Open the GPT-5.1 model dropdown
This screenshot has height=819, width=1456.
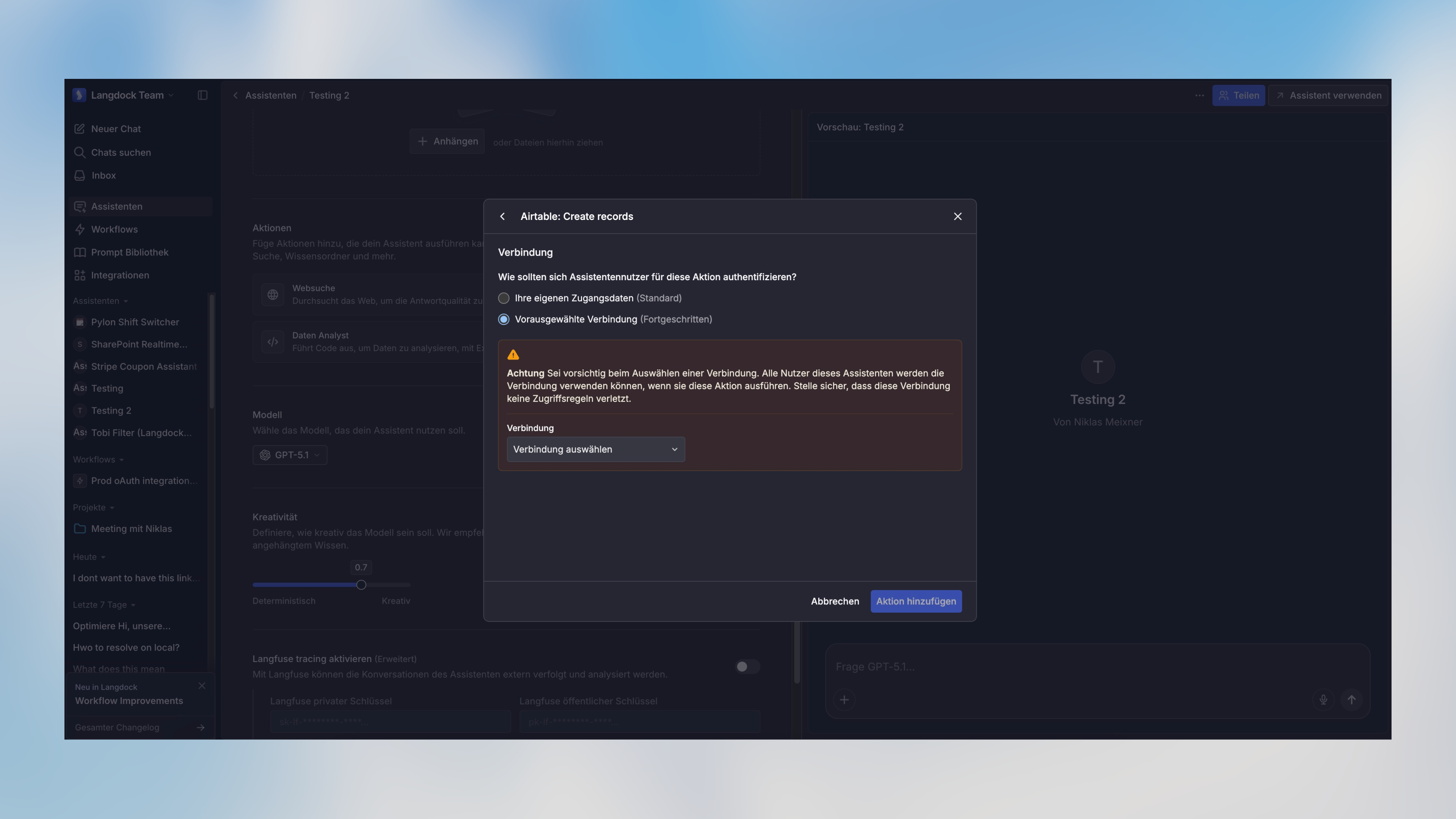(x=289, y=455)
